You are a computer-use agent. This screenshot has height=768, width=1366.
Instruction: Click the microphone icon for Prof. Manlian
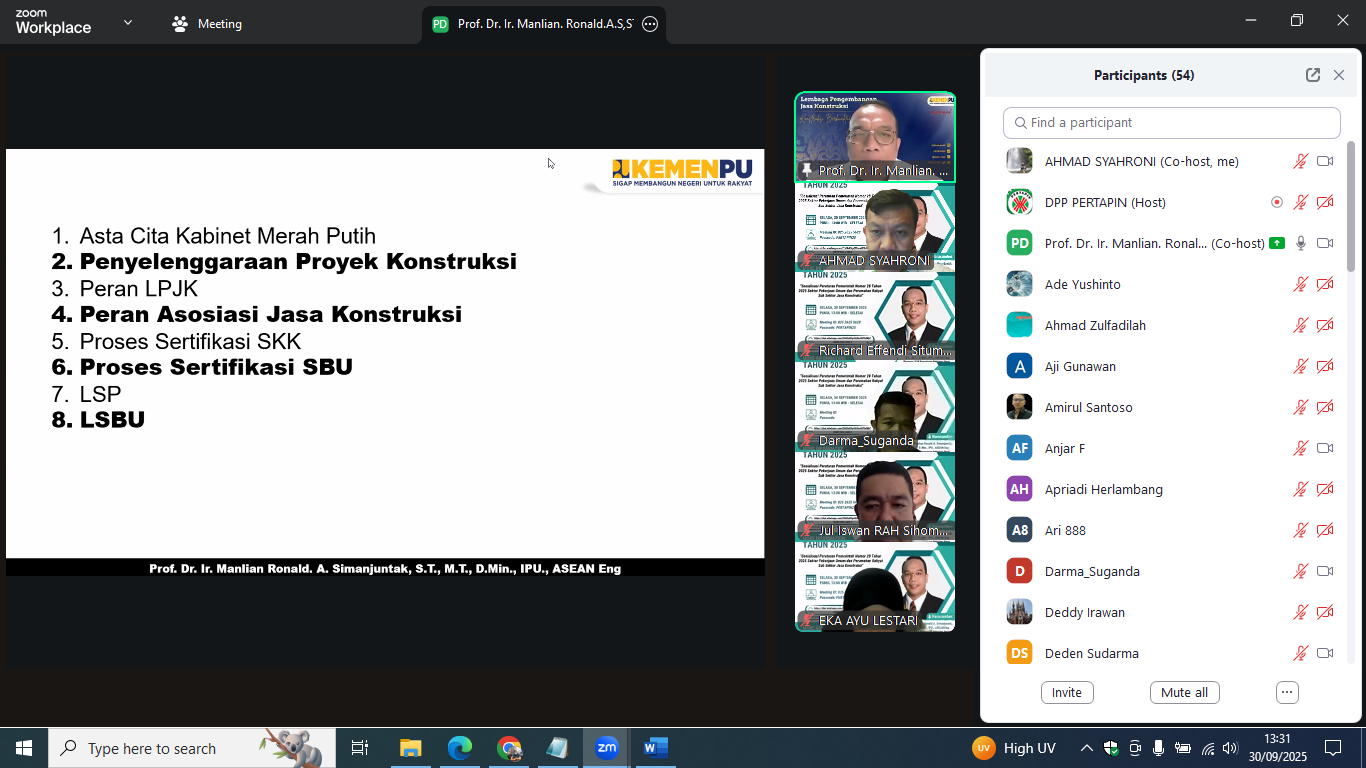click(x=1301, y=243)
